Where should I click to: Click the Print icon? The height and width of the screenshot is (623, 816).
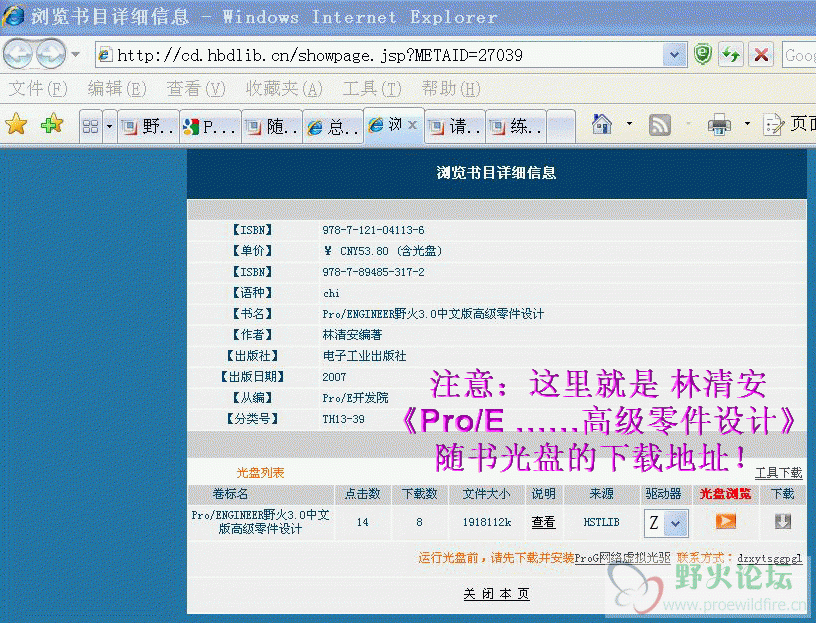coord(719,125)
